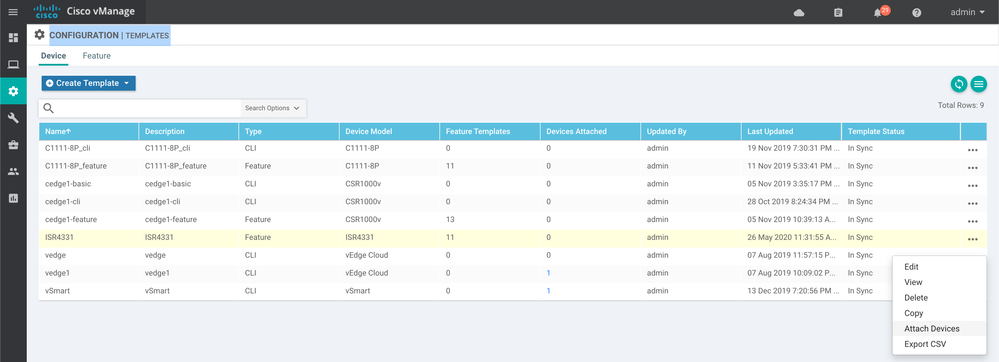
Task: Open the Monitor laptop sidebar icon
Action: coord(13,64)
